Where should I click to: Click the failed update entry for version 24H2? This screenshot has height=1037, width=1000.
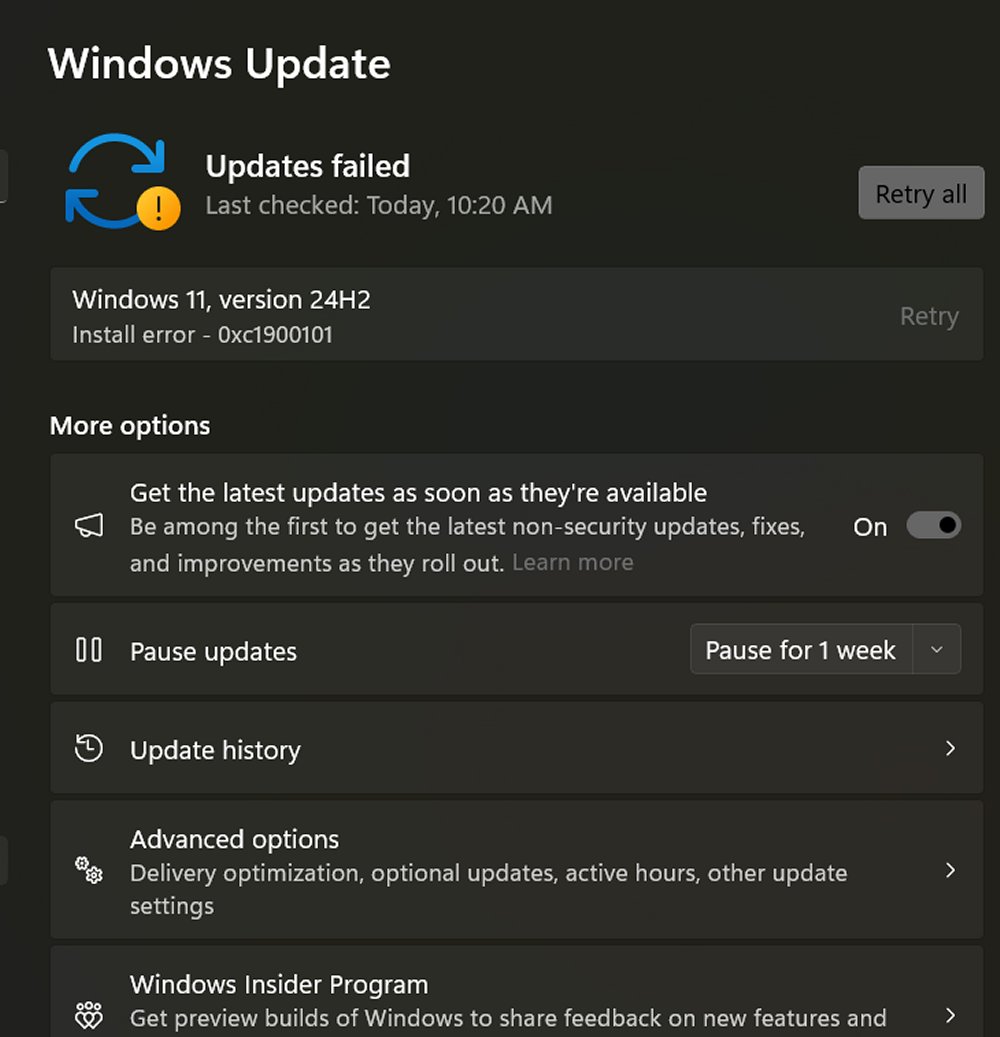(x=400, y=315)
